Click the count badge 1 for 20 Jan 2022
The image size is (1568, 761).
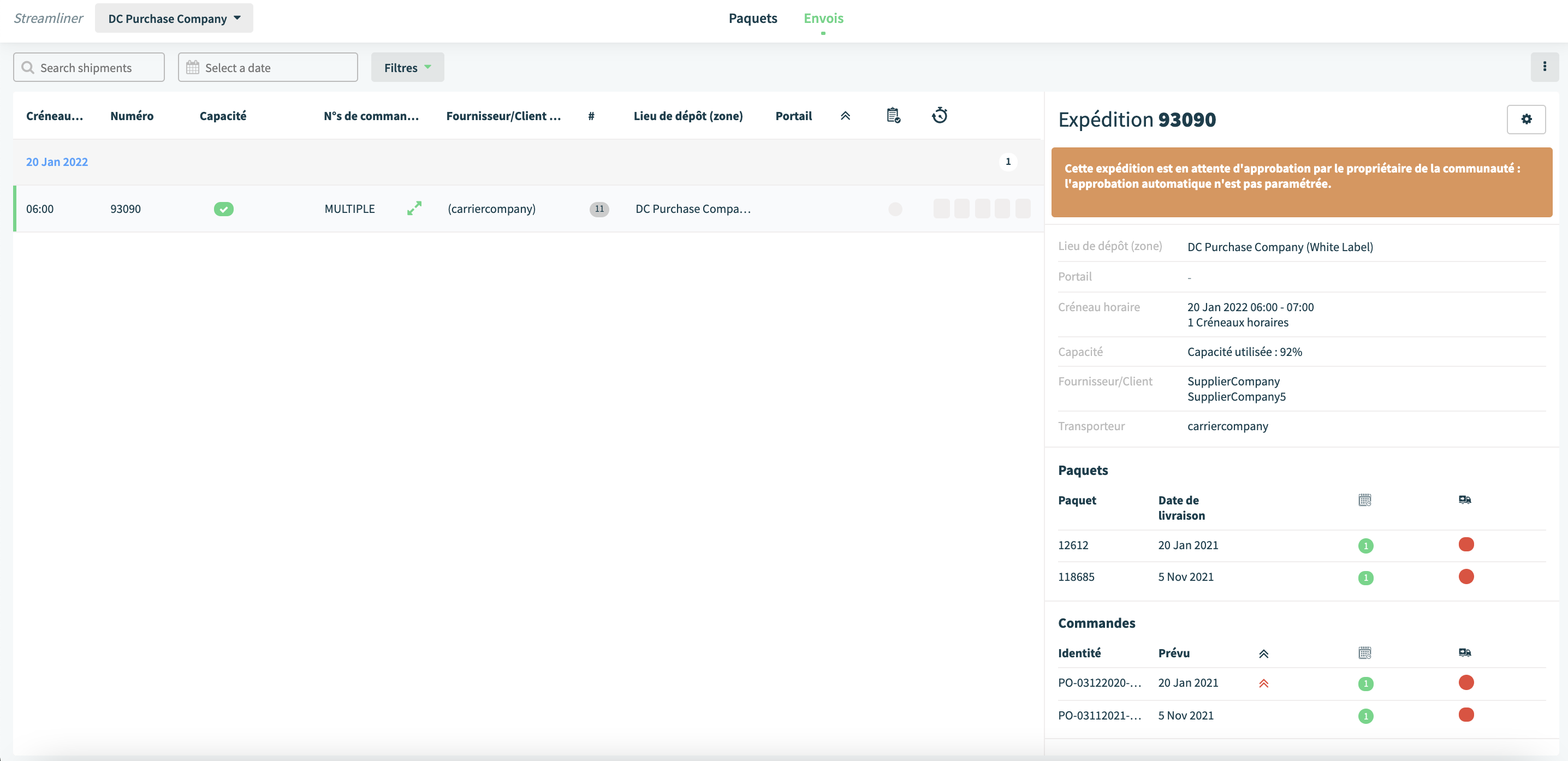tap(1007, 162)
